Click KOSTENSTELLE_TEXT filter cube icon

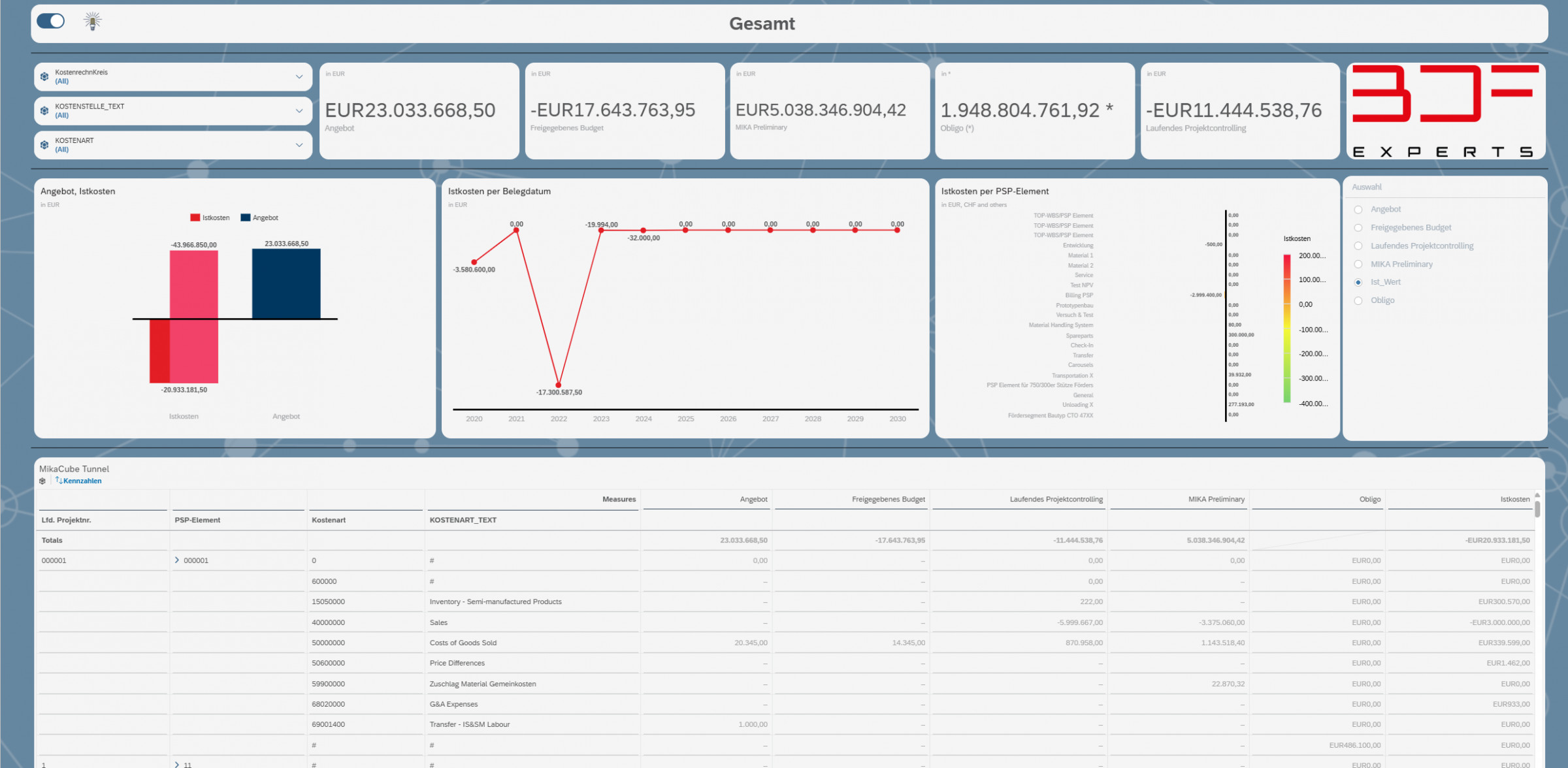tap(44, 111)
